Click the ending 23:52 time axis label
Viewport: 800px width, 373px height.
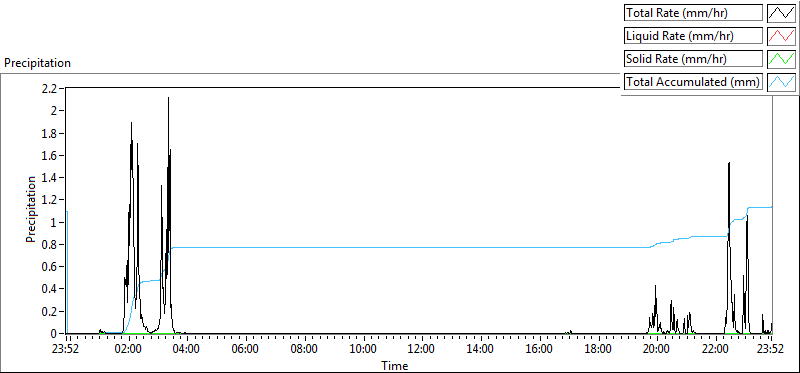pos(771,350)
